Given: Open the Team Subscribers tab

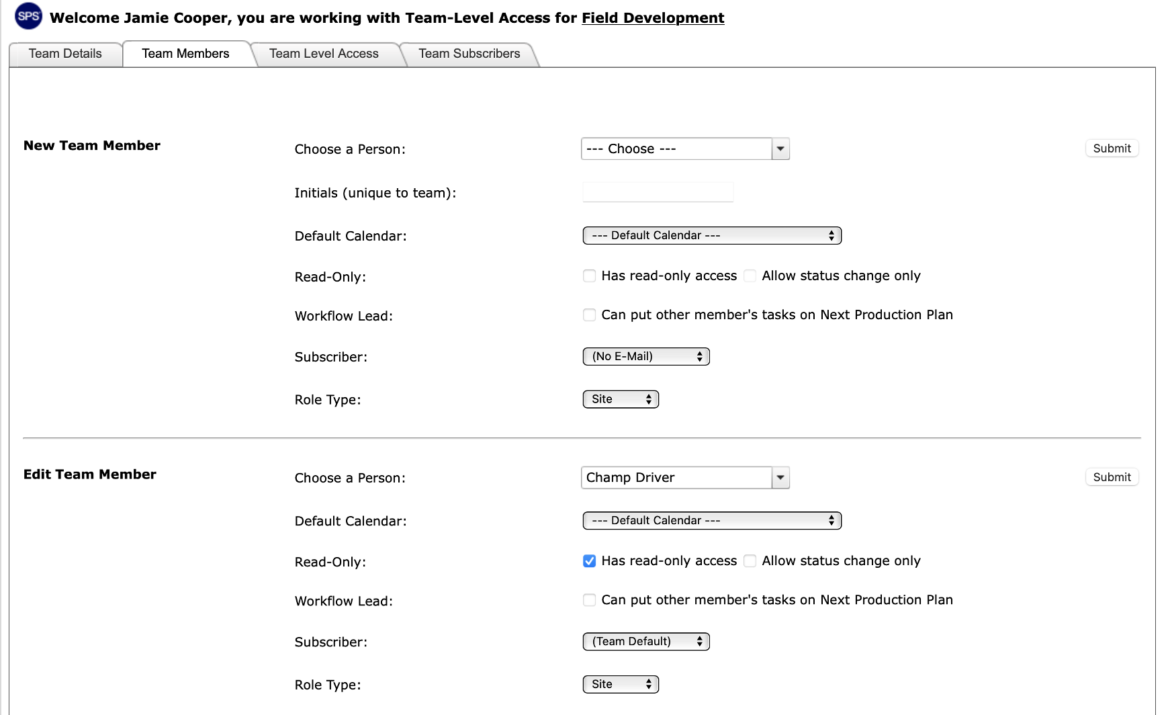Looking at the screenshot, I should 469,54.
